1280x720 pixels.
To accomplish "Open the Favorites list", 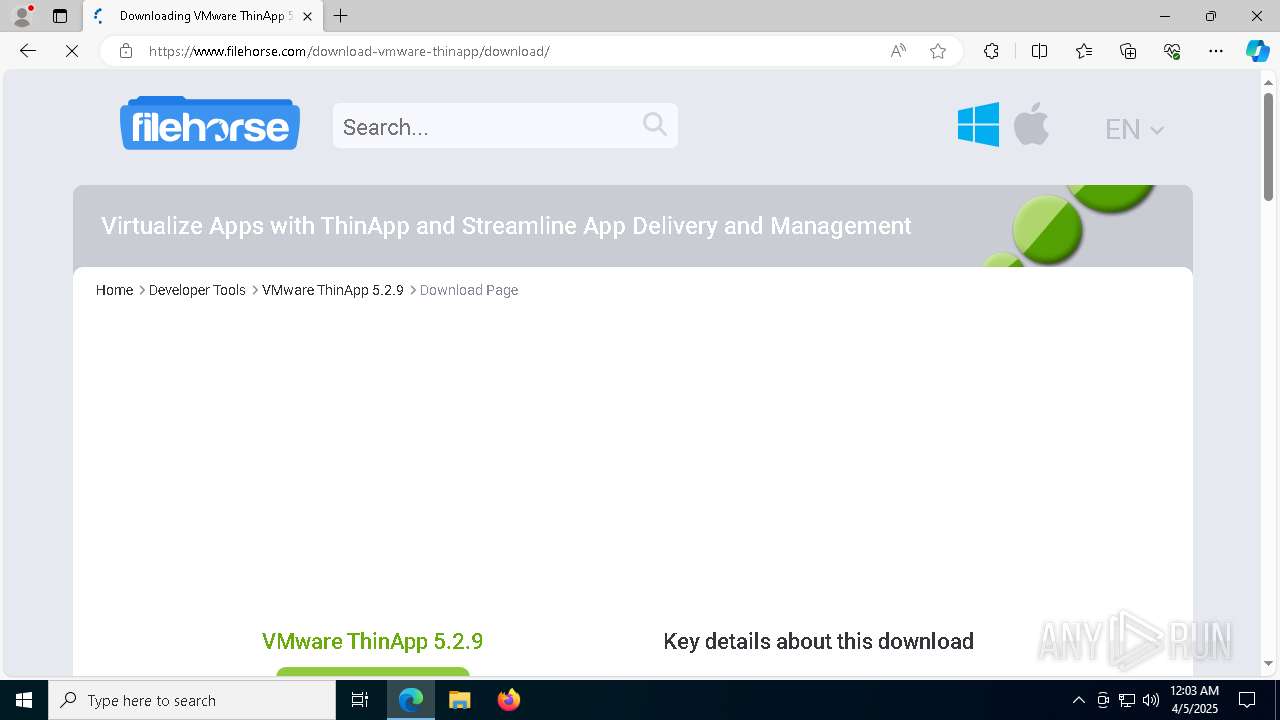I will tap(1084, 51).
